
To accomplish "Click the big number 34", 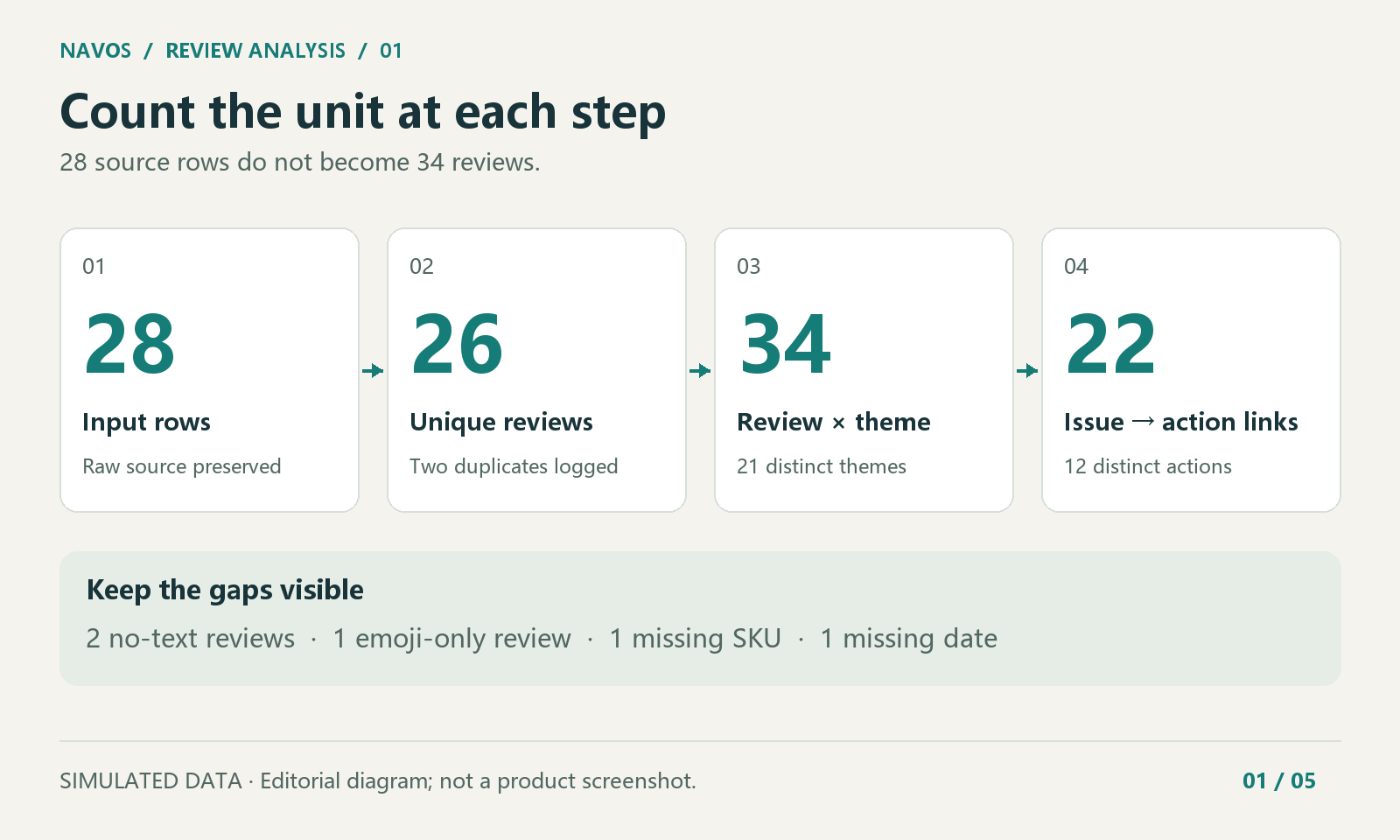I will (x=785, y=344).
